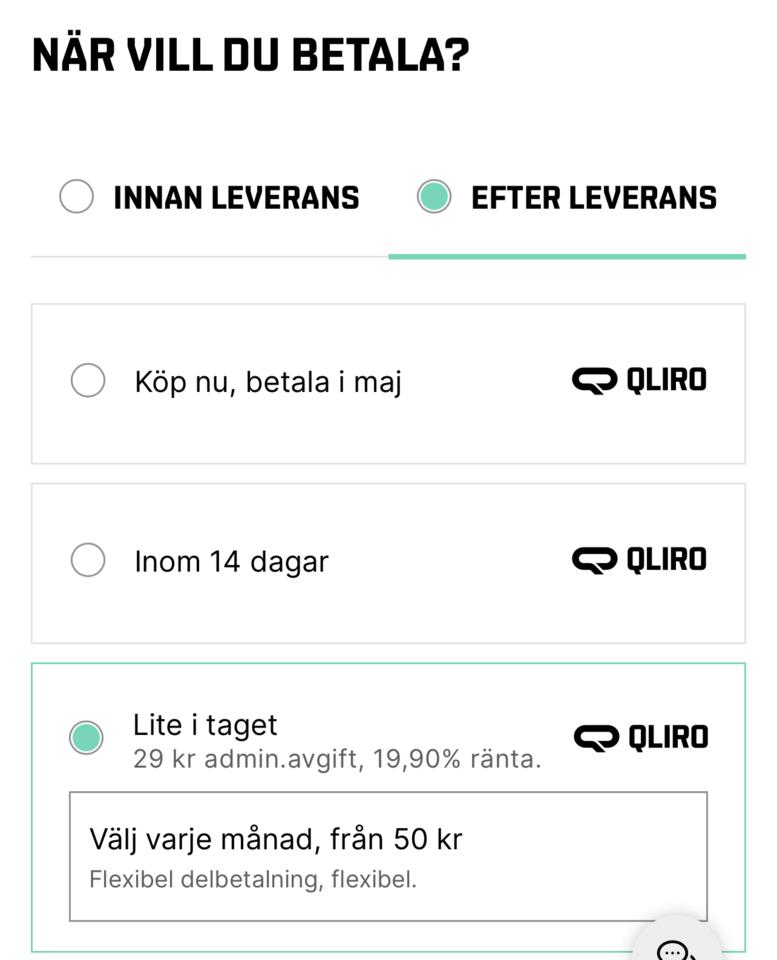Toggle the "Lite i taget" radio button
Screen dimensions: 777x960
click(x=86, y=738)
